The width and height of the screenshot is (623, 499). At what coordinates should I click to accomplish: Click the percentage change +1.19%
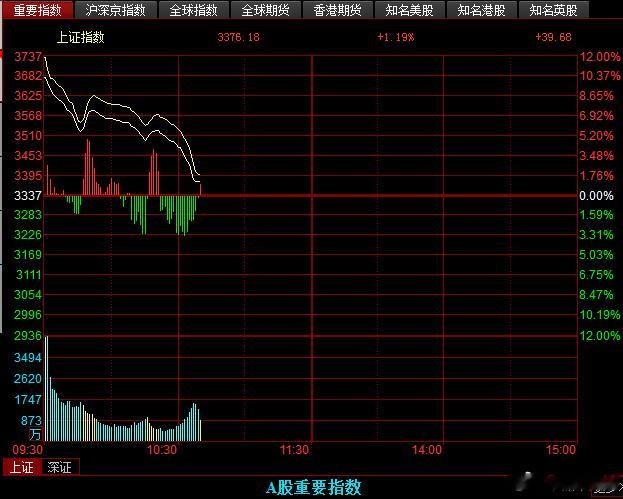(x=396, y=37)
